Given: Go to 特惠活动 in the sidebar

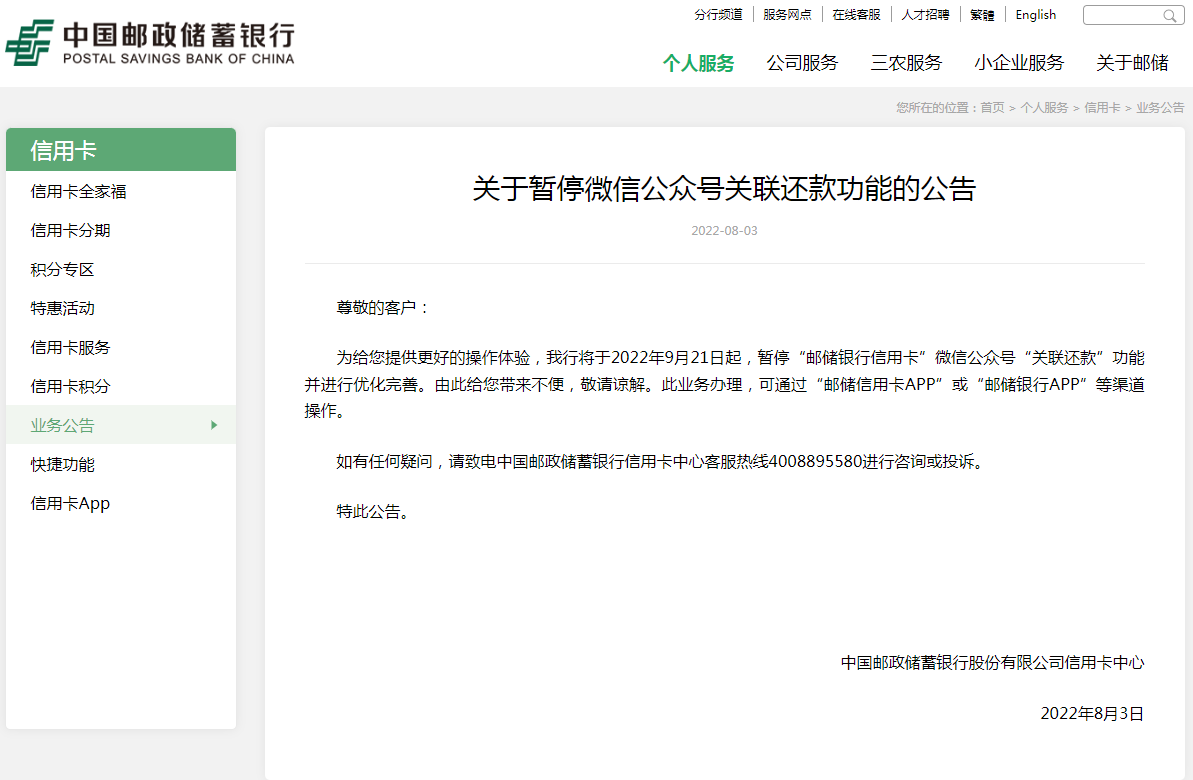Looking at the screenshot, I should [x=63, y=309].
